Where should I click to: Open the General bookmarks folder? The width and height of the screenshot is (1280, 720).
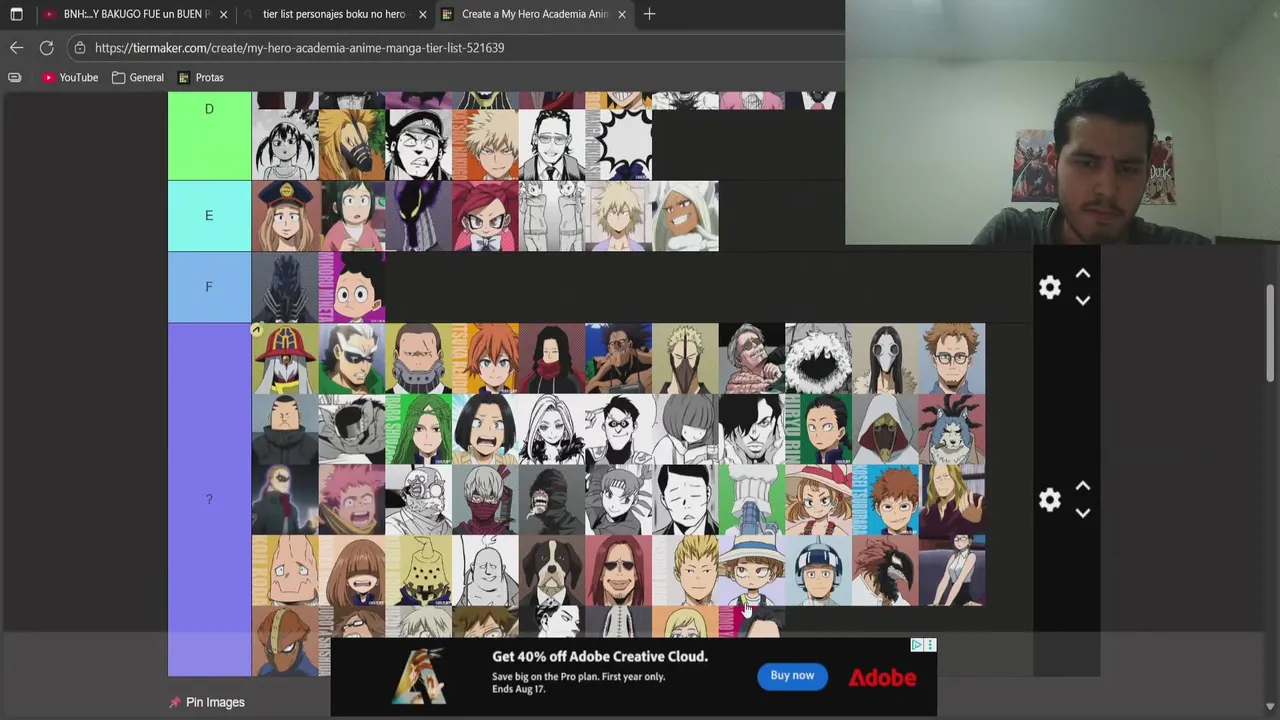(138, 77)
